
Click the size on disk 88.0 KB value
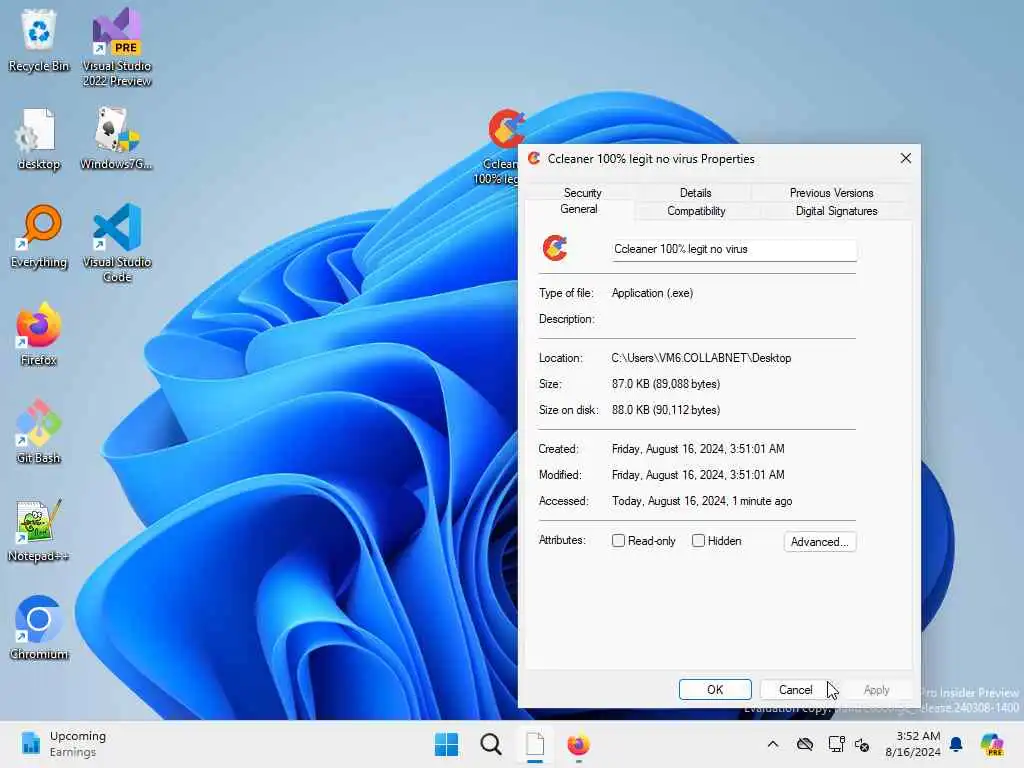666,410
